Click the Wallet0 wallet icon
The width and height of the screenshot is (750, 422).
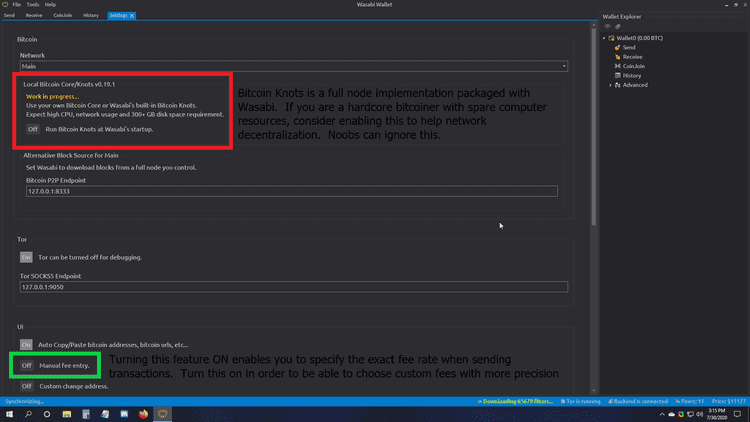pos(611,38)
